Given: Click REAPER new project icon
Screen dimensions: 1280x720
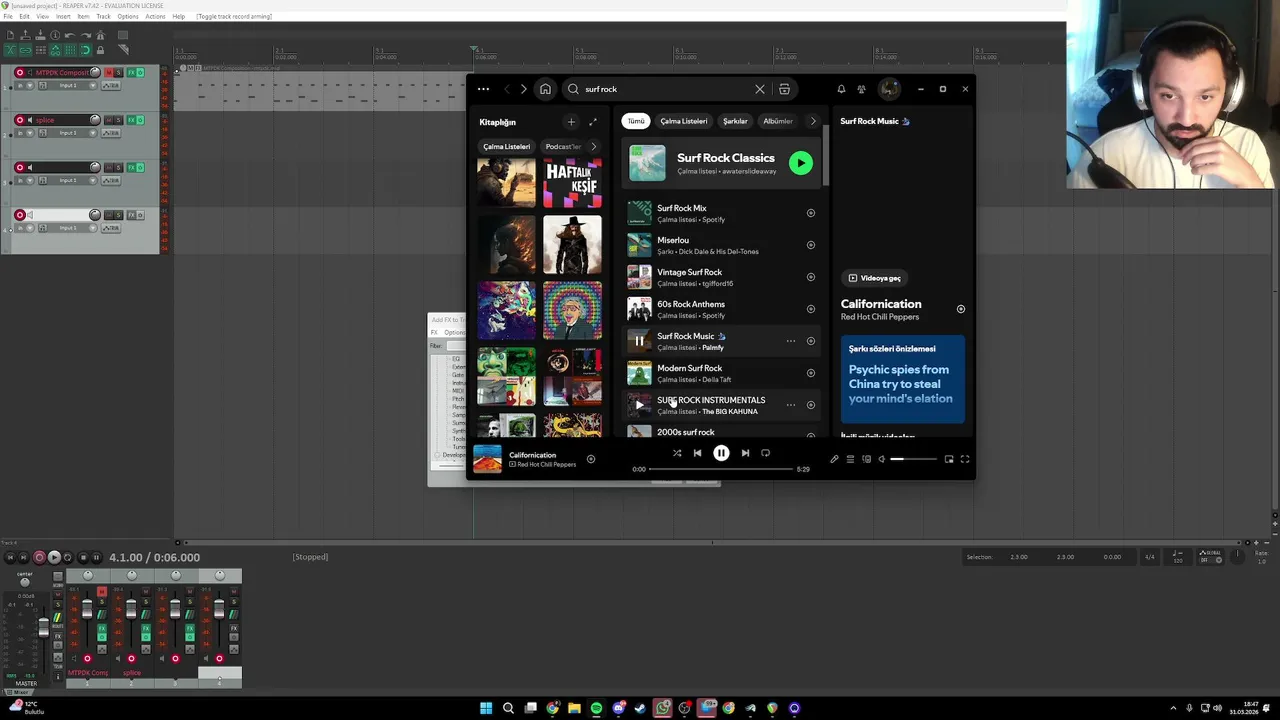Looking at the screenshot, I should tap(10, 36).
